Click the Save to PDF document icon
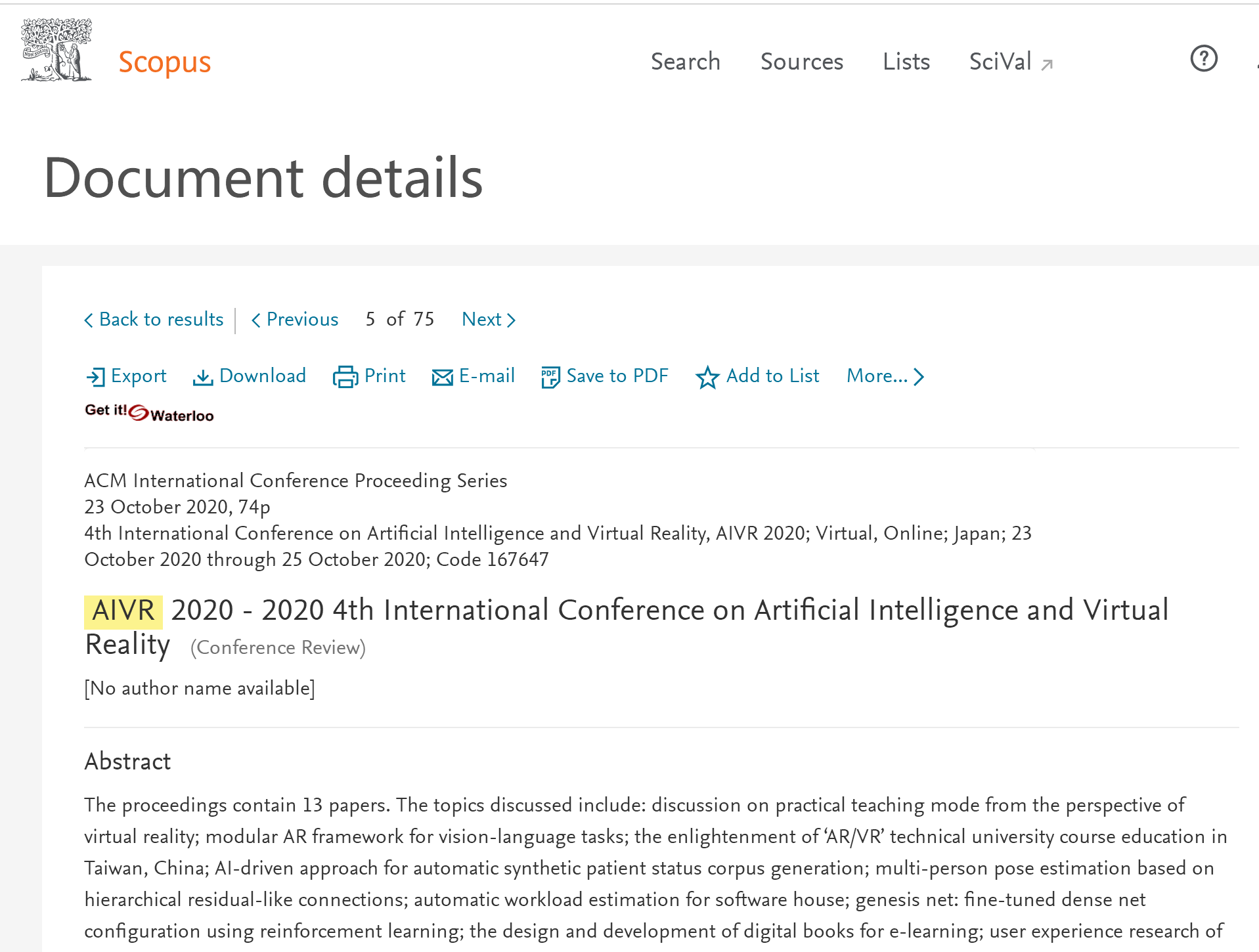 coord(550,378)
